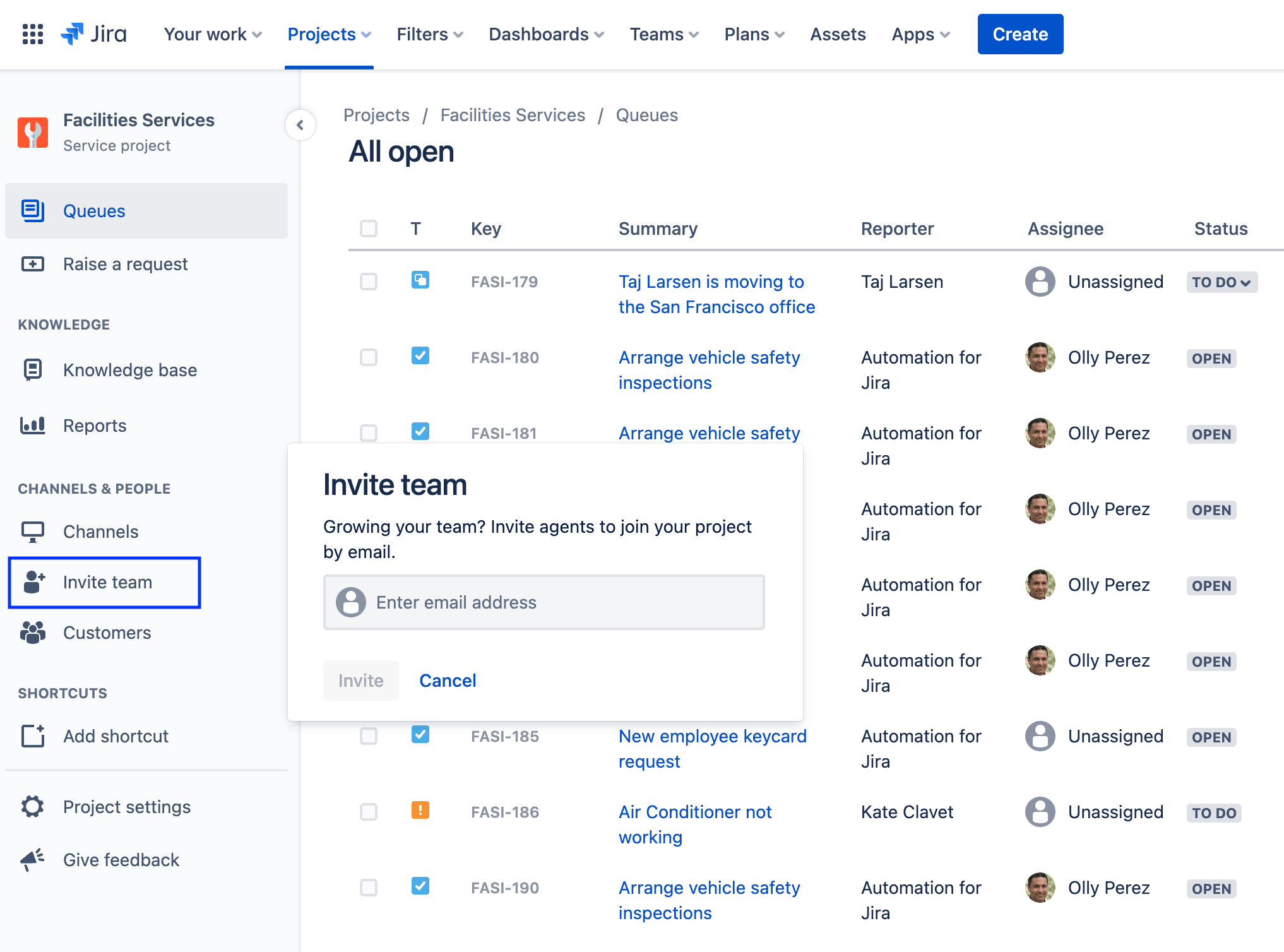The height and width of the screenshot is (952, 1284).
Task: Toggle checkbox for FASI-179 issue
Action: 368,282
